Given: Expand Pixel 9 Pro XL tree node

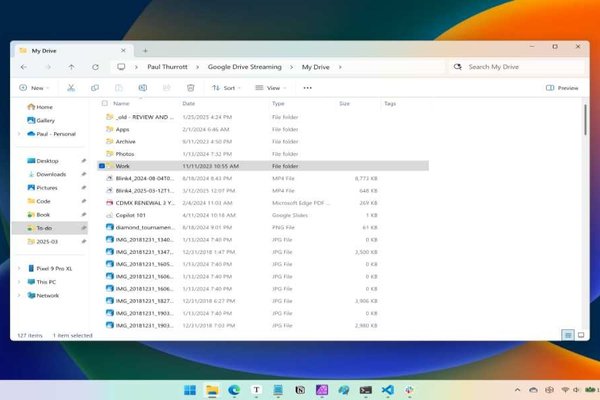Looking at the screenshot, I should [19, 269].
